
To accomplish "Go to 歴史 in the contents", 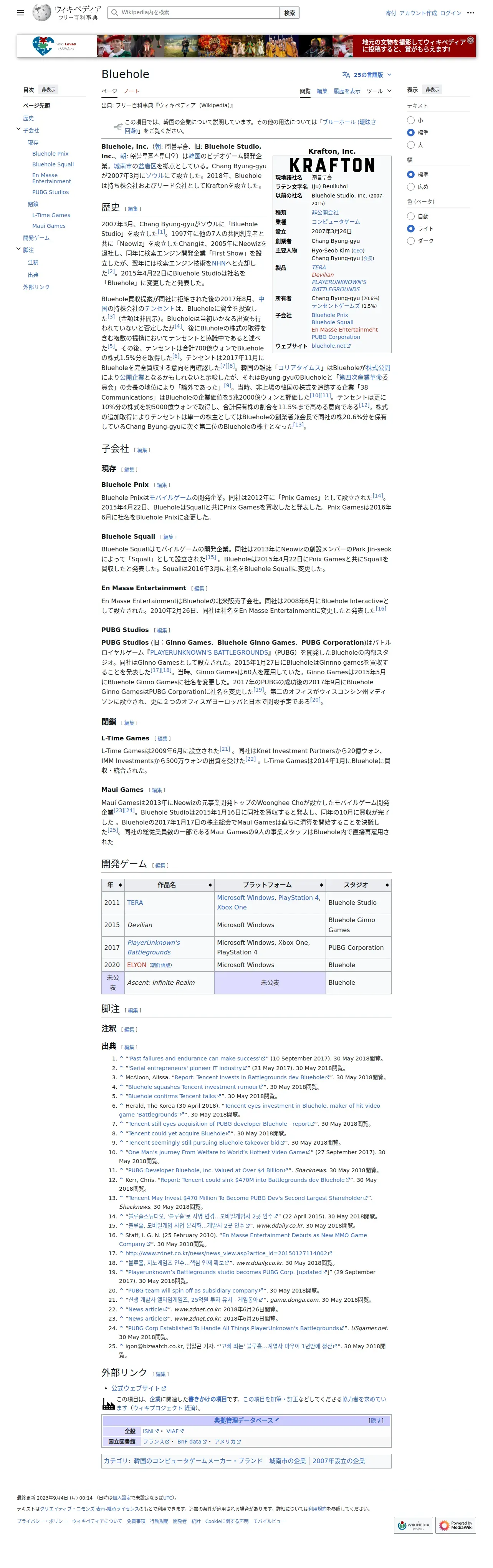I will (29, 118).
